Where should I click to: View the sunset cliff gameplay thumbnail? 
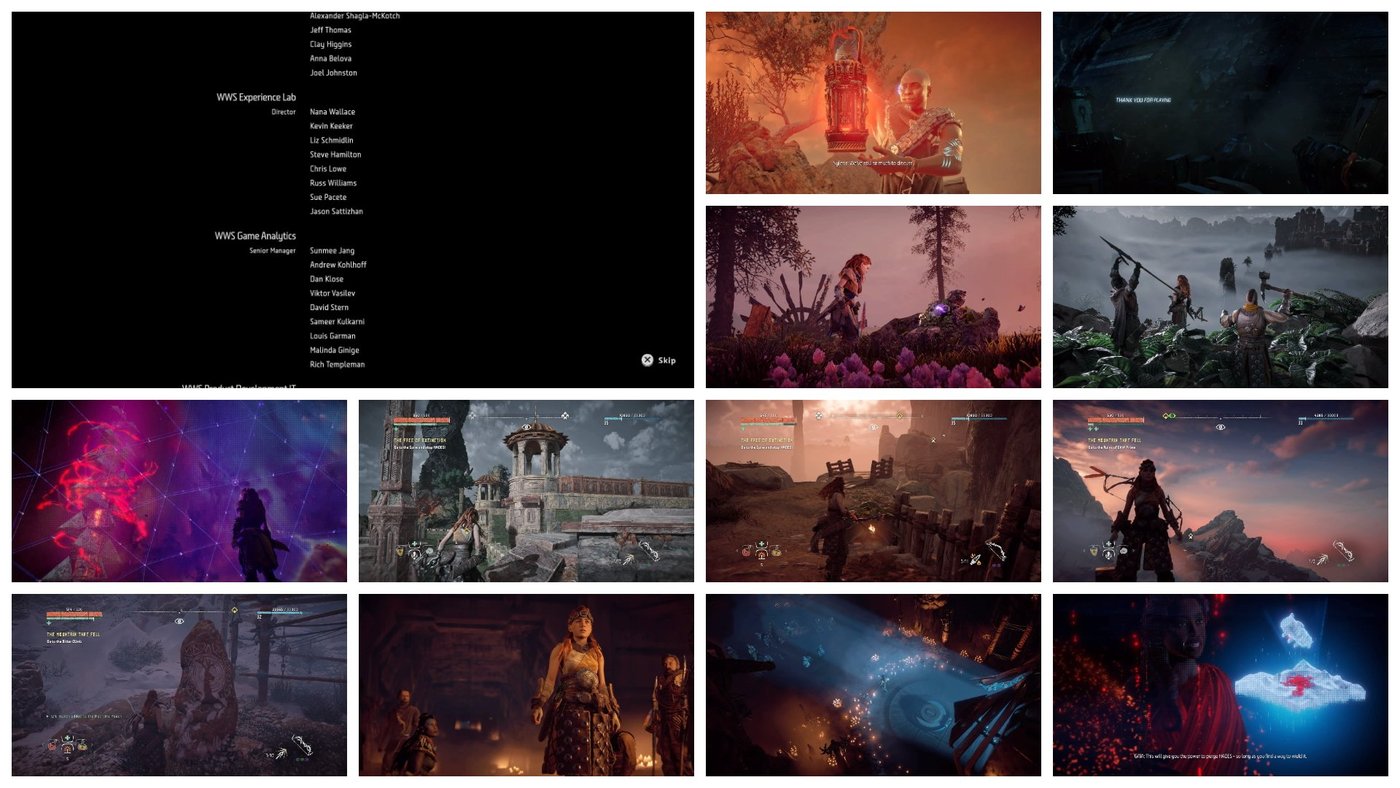[x=1220, y=491]
